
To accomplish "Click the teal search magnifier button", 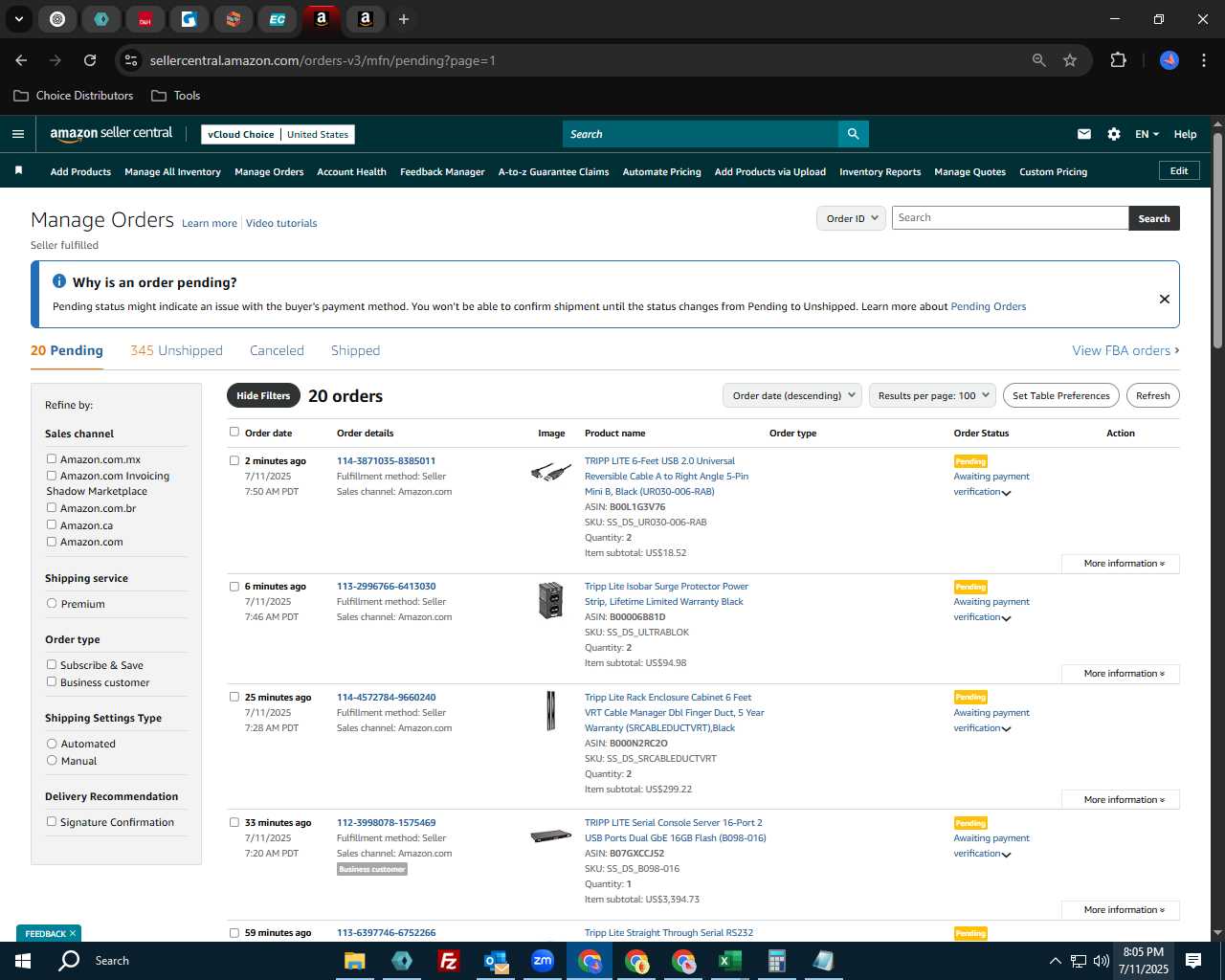I will pyautogui.click(x=853, y=134).
